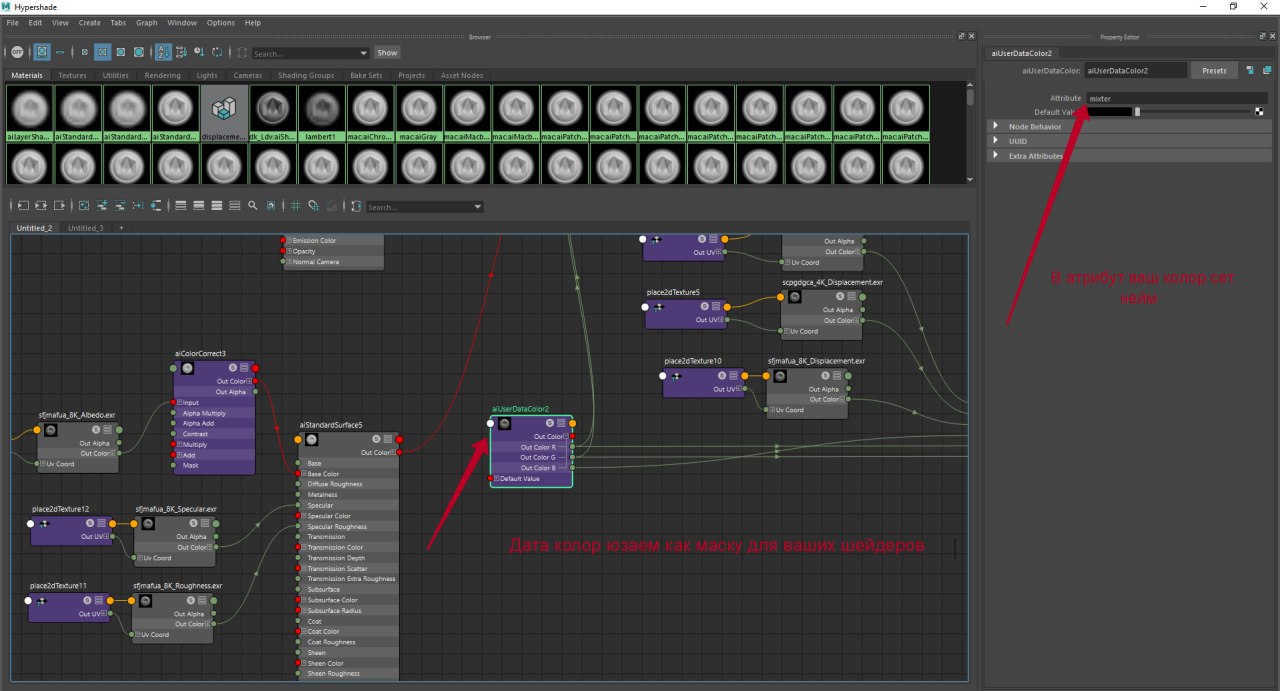Click the select input connection icon in Property Editor
The width and height of the screenshot is (1280, 691).
coord(1251,71)
